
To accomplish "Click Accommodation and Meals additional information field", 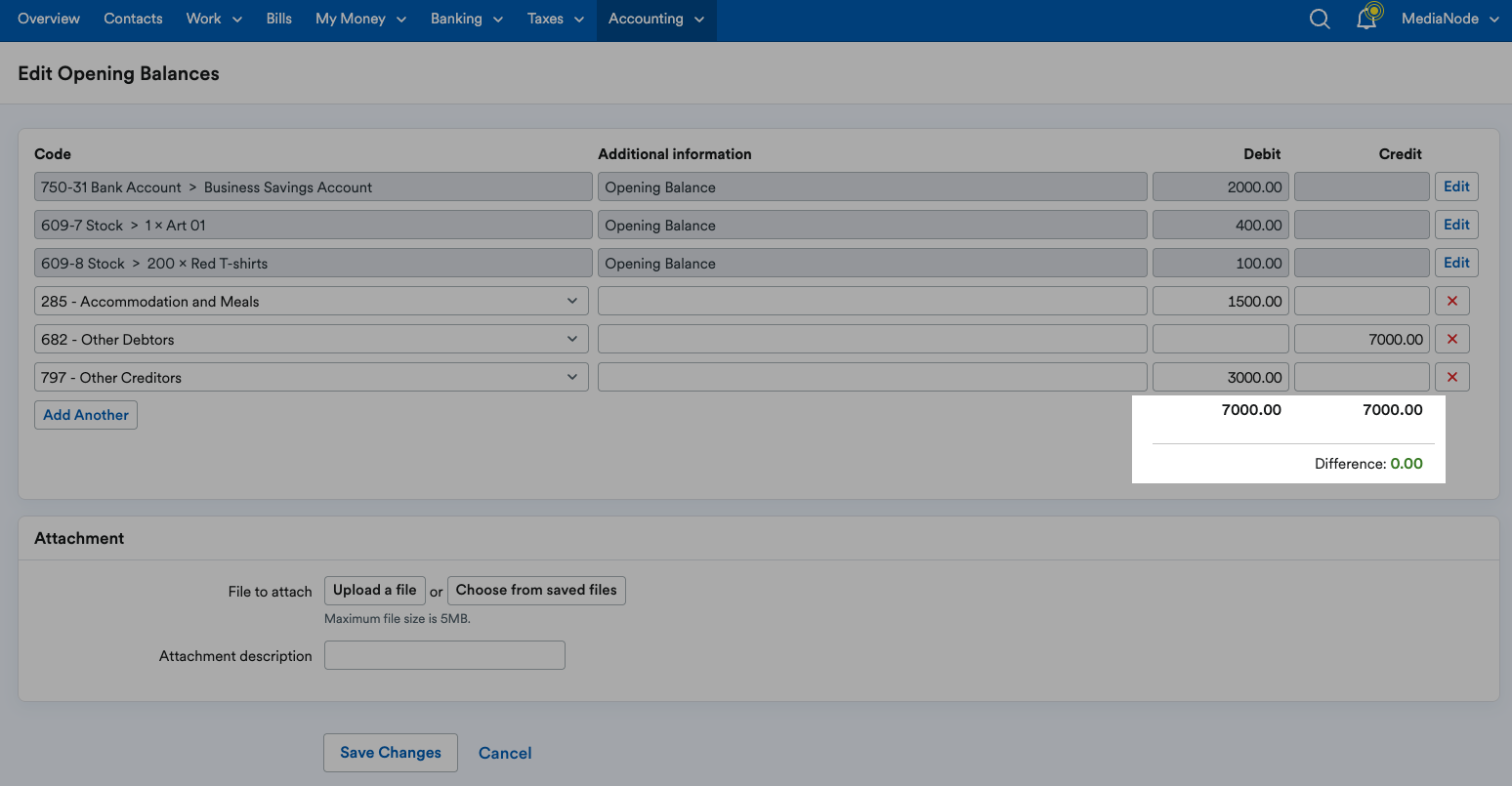I will tap(872, 301).
